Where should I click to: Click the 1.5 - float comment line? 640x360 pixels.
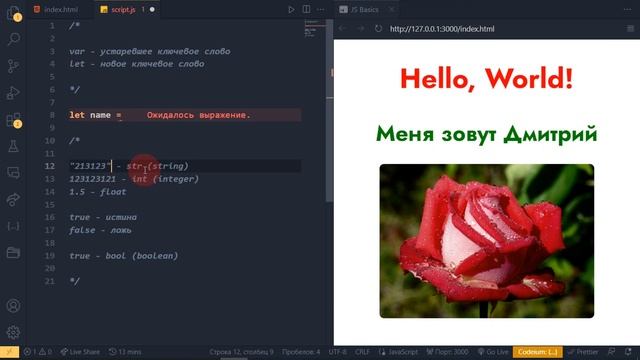(x=98, y=192)
